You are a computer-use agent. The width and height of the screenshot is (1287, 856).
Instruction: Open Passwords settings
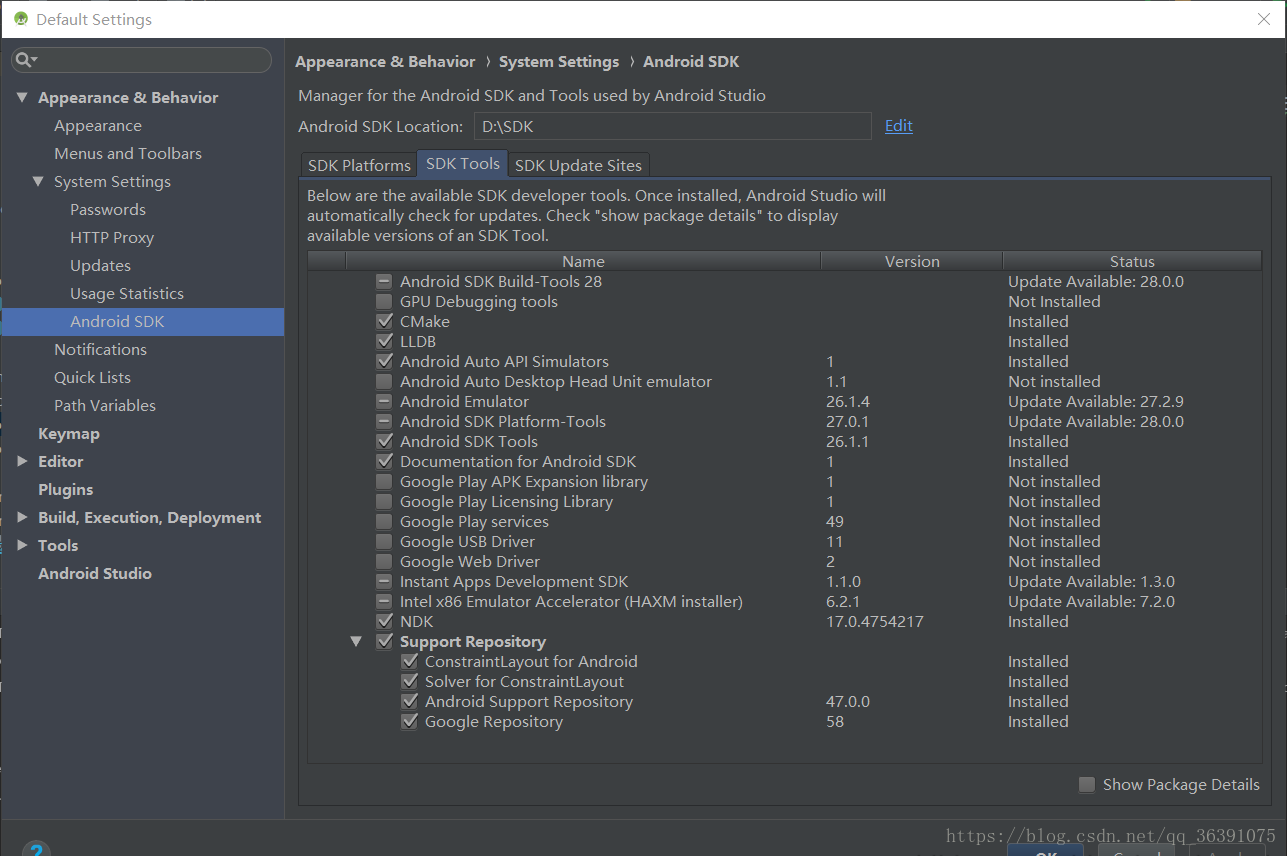pyautogui.click(x=108, y=209)
